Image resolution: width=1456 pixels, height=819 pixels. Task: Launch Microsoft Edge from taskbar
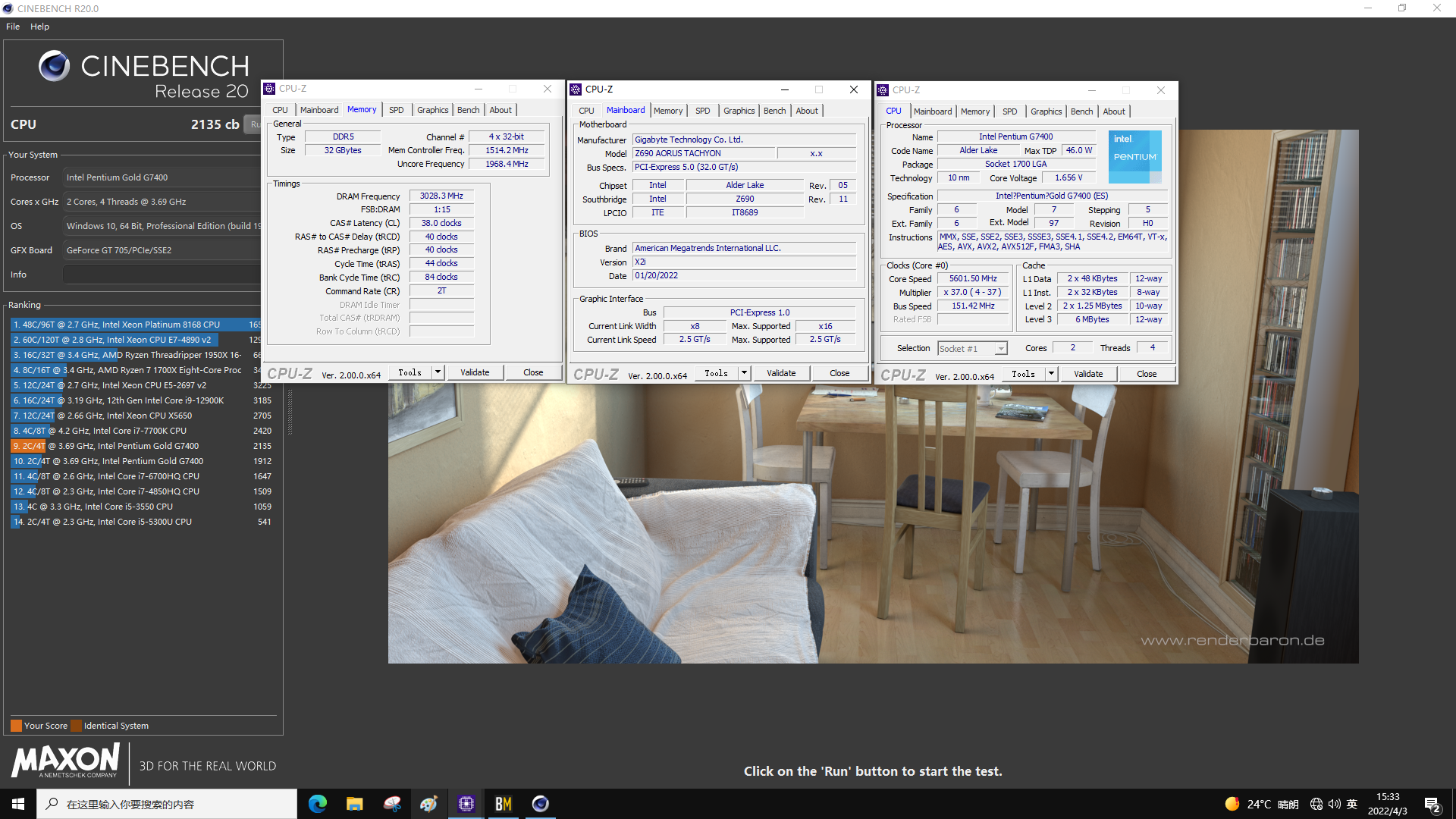(318, 804)
